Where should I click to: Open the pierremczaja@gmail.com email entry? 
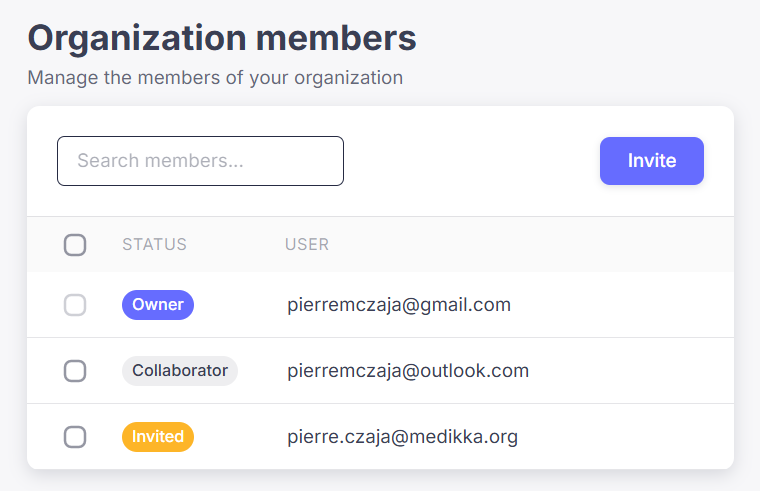tap(399, 305)
